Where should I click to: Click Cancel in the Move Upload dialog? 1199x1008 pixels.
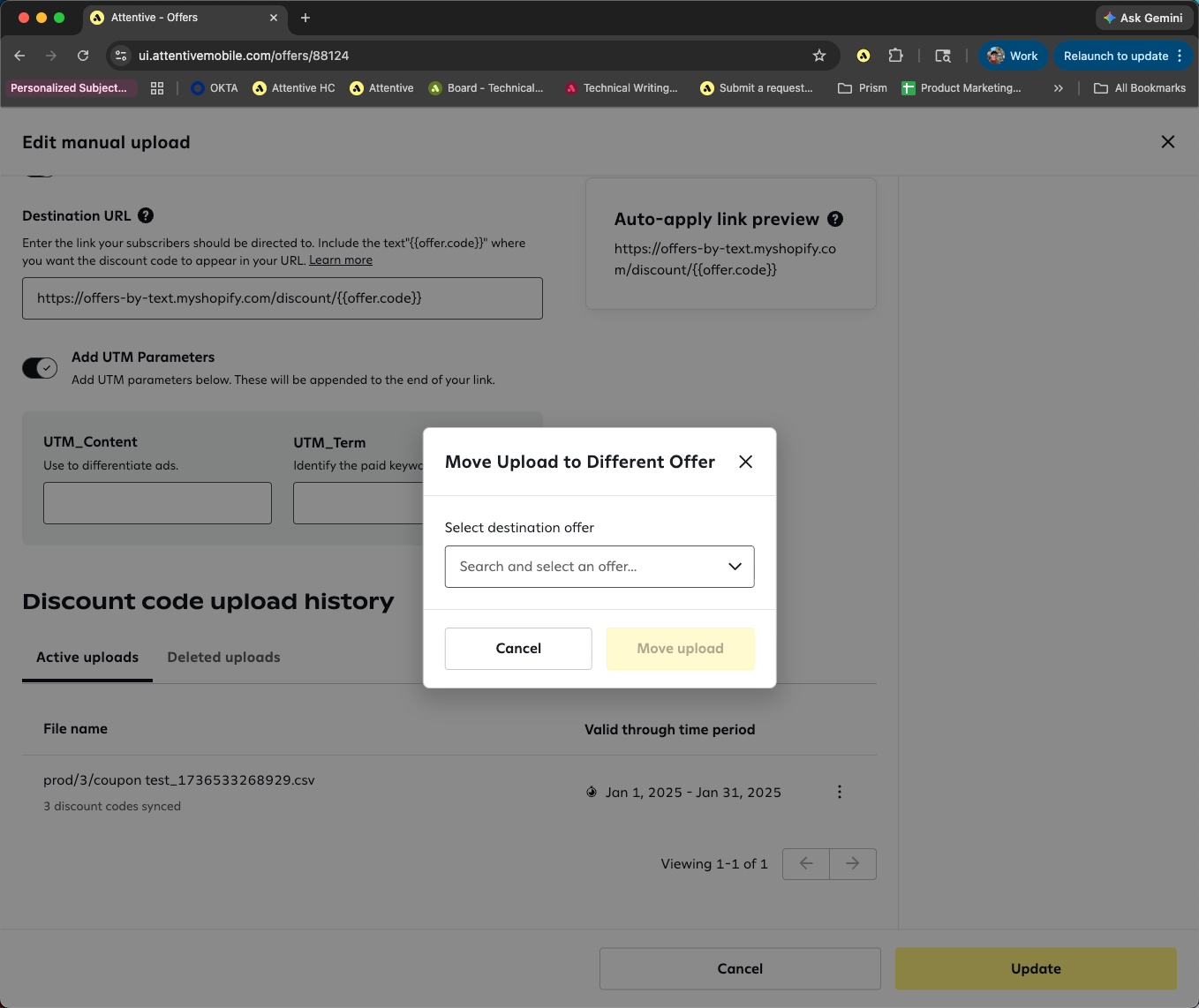pos(518,649)
